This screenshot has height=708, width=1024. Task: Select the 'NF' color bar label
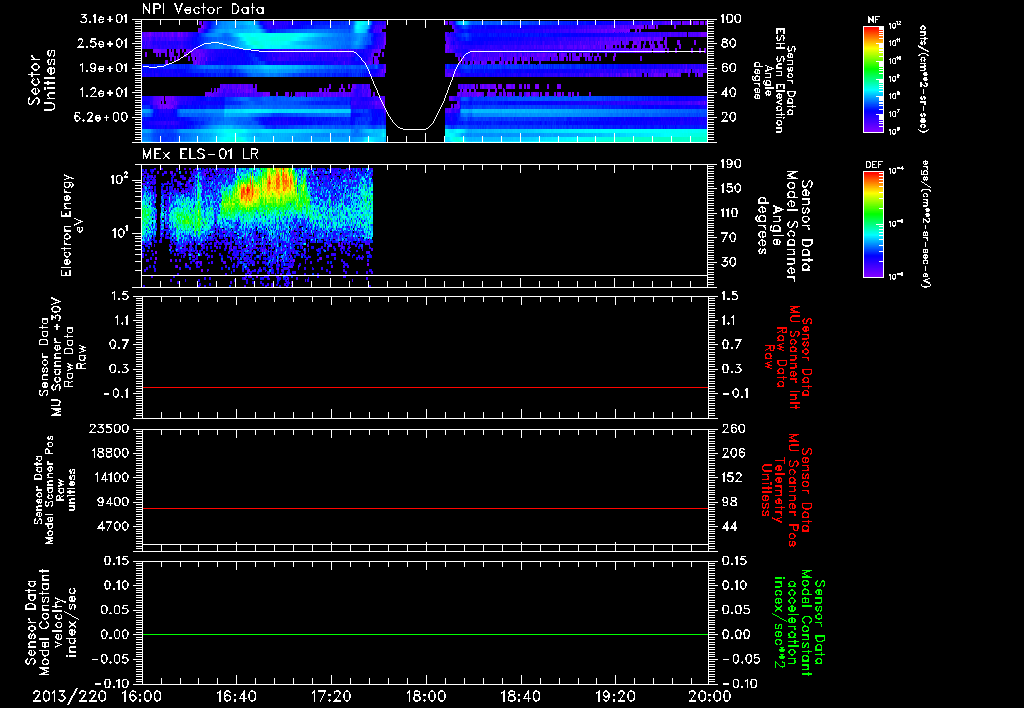point(873,21)
